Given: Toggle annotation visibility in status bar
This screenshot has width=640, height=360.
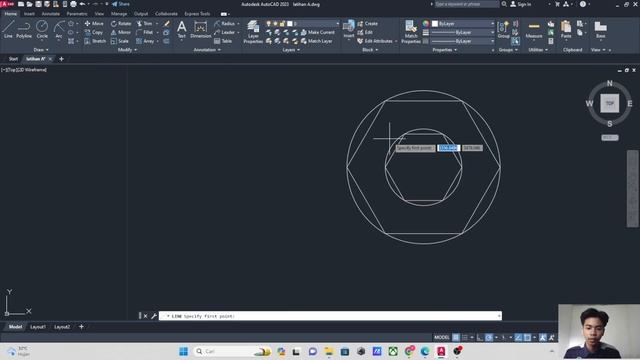Looking at the screenshot, I should 543,338.
